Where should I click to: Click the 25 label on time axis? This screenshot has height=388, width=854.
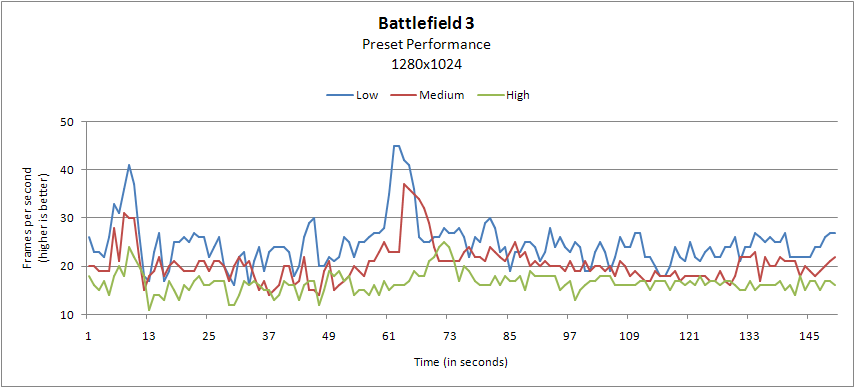coord(208,337)
